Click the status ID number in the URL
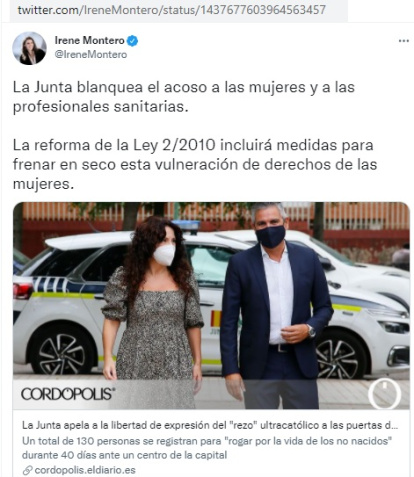This screenshot has width=414, height=477. 263,10
